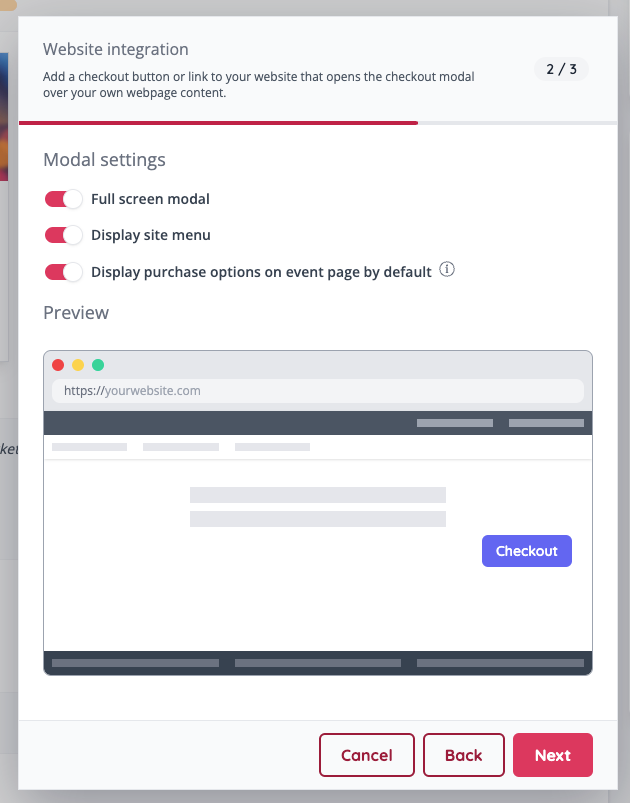630x803 pixels.
Task: Turn off the "Display site menu" toggle
Action: tap(63, 235)
